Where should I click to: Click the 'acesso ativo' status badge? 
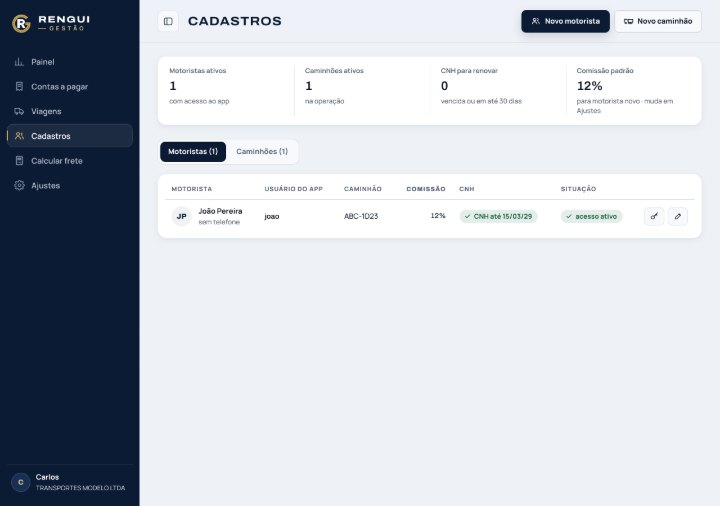tap(591, 216)
